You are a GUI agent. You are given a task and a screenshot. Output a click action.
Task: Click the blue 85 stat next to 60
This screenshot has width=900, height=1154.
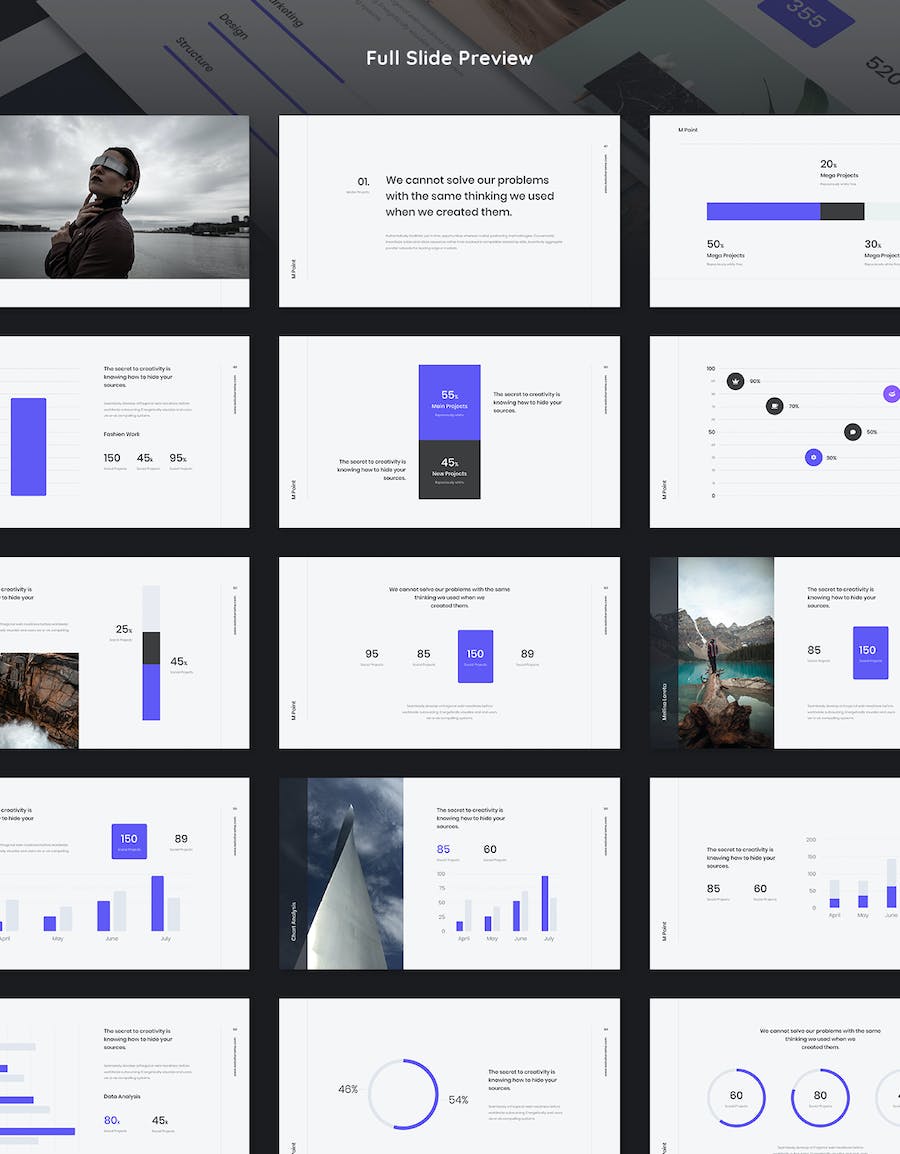click(x=443, y=850)
